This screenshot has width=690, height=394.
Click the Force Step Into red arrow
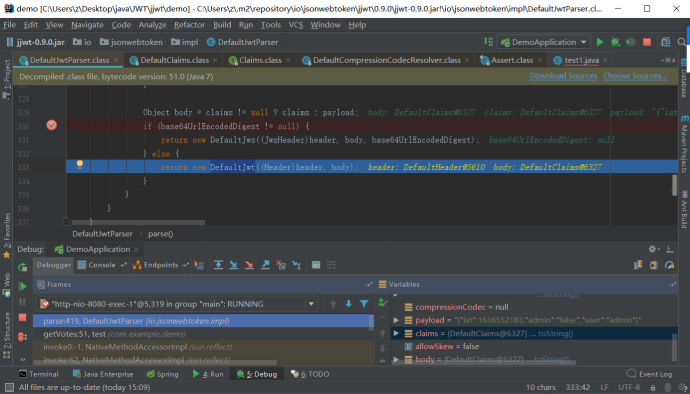249,265
